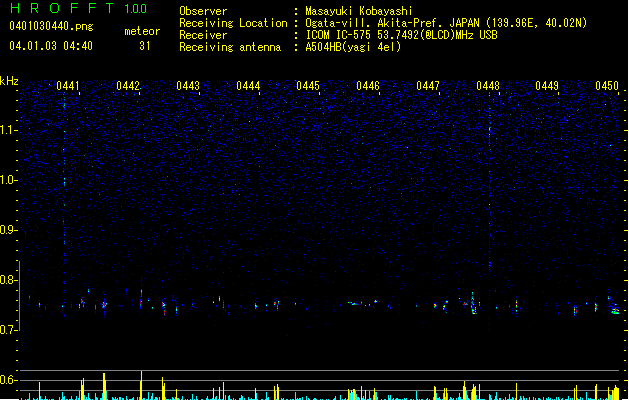This screenshot has width=629, height=400.
Task: Click the tallest yellow power bar below 0442
Action: click(x=141, y=385)
